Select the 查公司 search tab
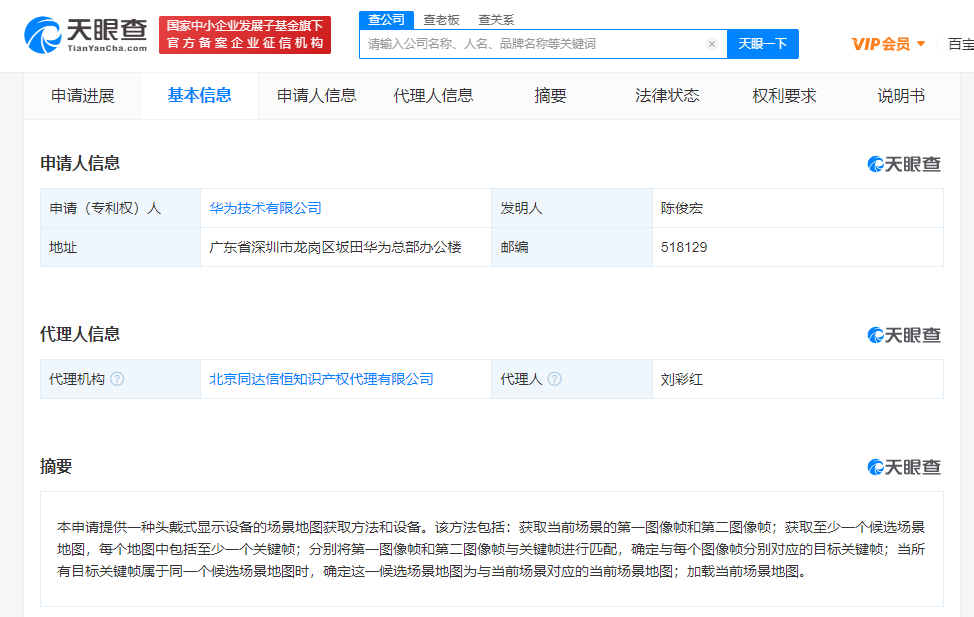Image resolution: width=974 pixels, height=617 pixels. tap(386, 20)
